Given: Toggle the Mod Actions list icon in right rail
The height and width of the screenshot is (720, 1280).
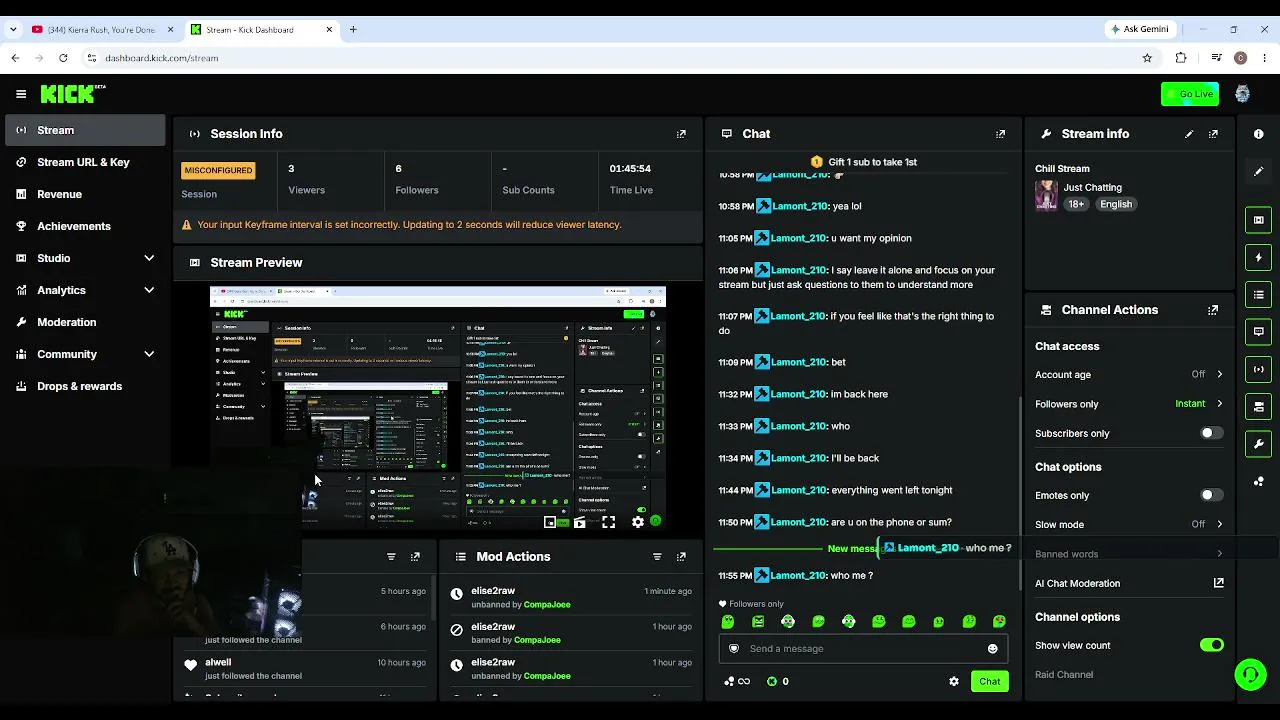Looking at the screenshot, I should click(x=1258, y=294).
